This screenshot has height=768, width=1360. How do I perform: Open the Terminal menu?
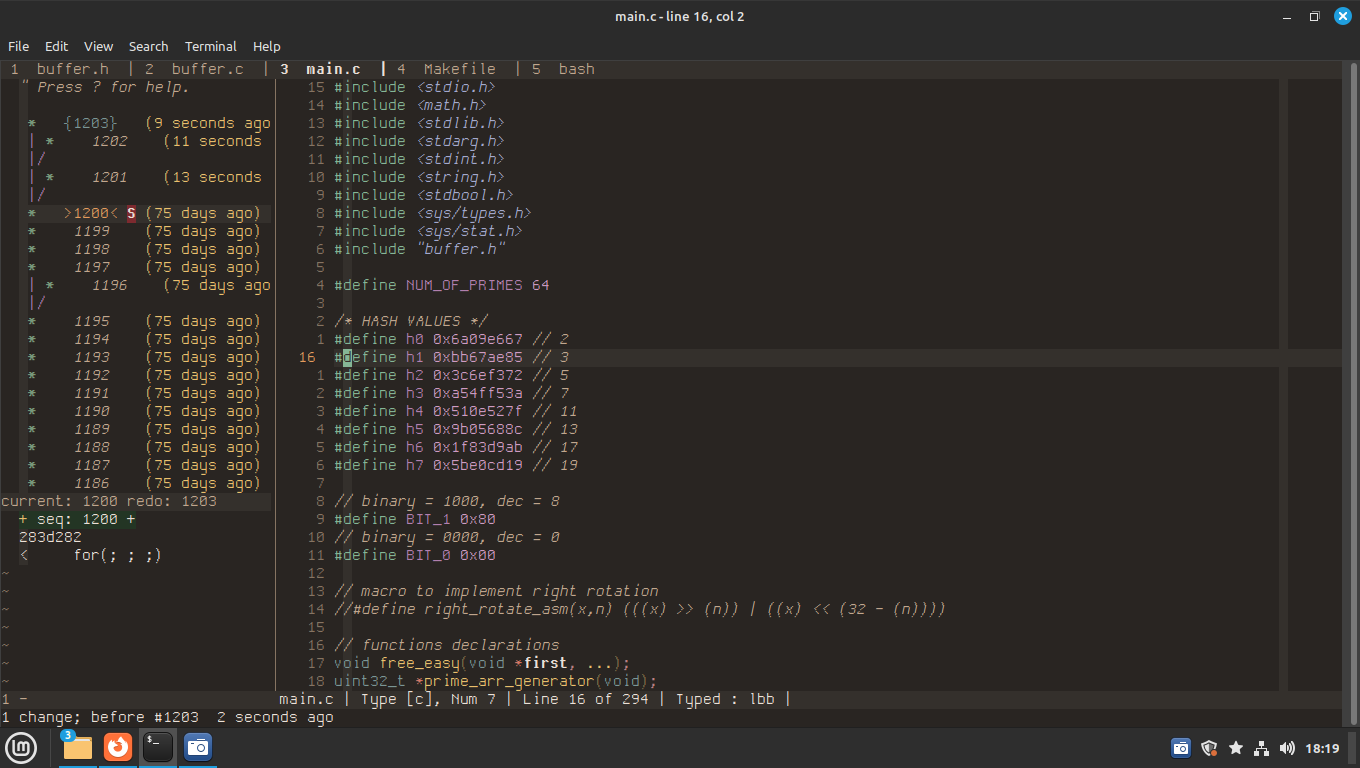pyautogui.click(x=210, y=46)
